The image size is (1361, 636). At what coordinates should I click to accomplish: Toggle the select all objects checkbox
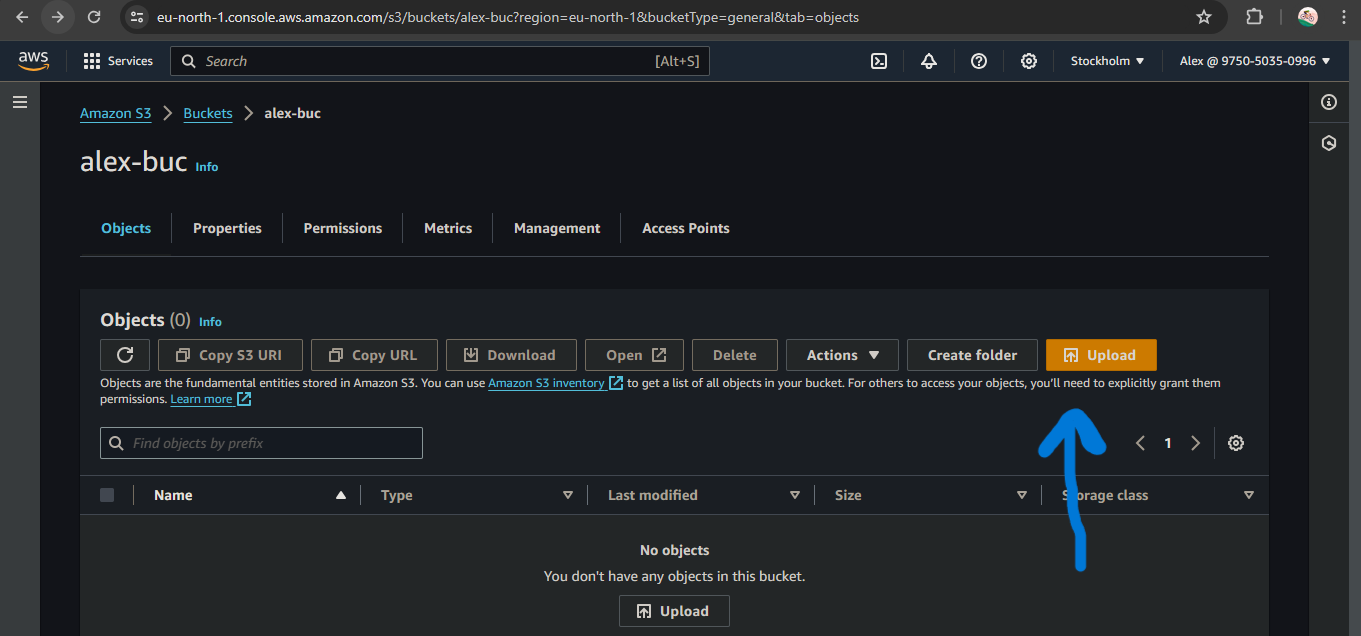tap(107, 495)
